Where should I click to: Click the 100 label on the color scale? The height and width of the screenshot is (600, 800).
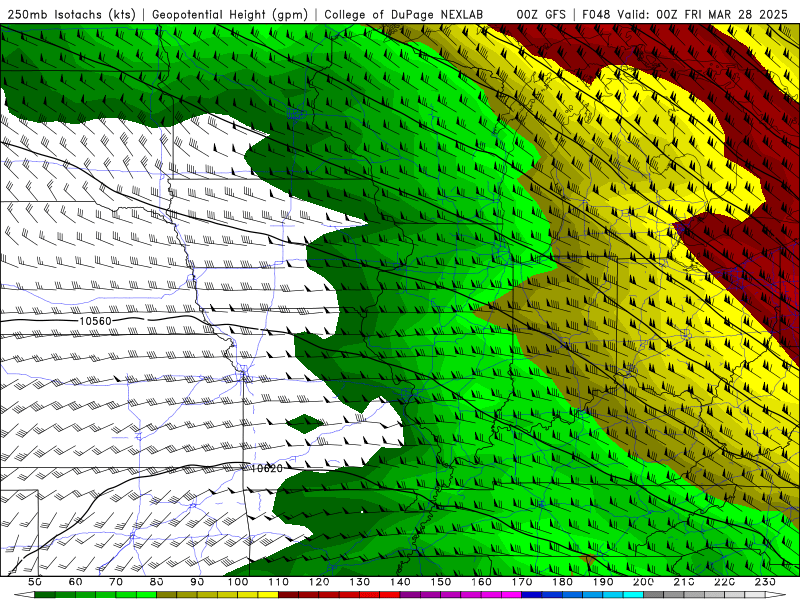[x=238, y=582]
